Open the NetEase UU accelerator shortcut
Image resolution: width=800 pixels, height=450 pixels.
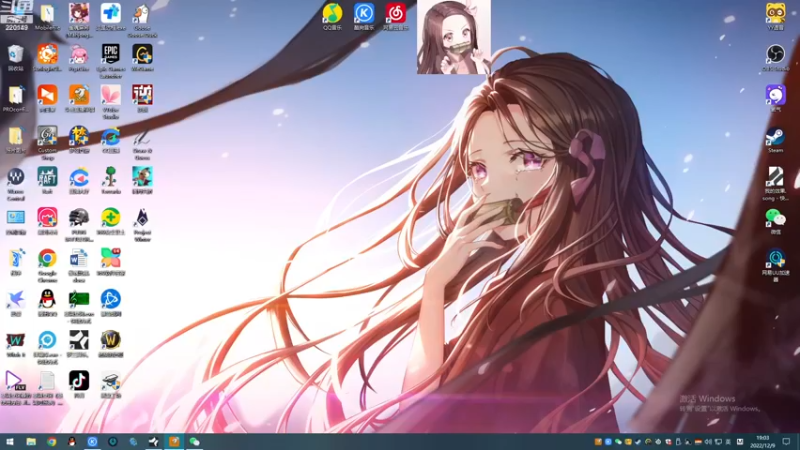pyautogui.click(x=775, y=260)
